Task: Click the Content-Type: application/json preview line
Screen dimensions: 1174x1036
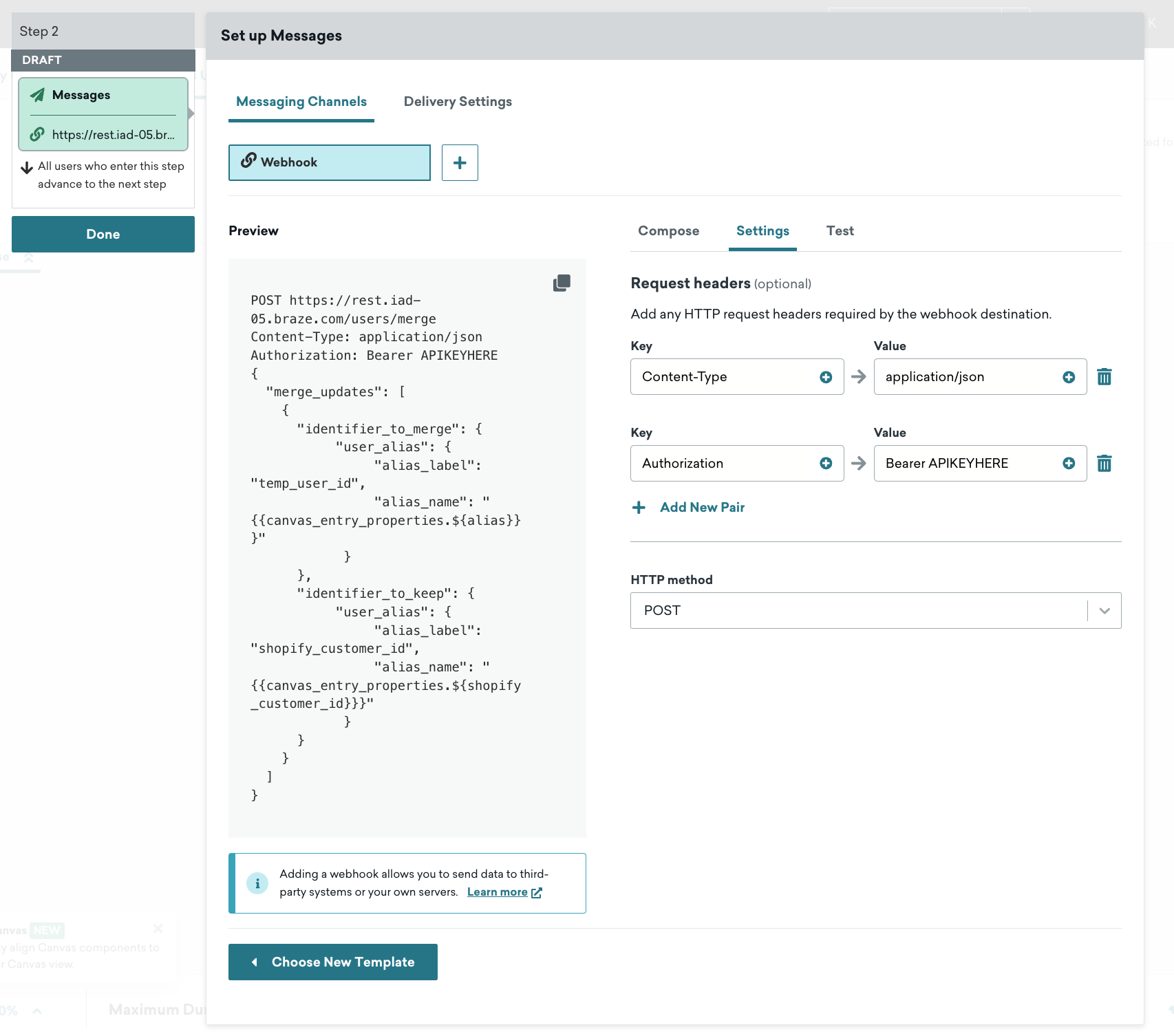Action: 366,337
